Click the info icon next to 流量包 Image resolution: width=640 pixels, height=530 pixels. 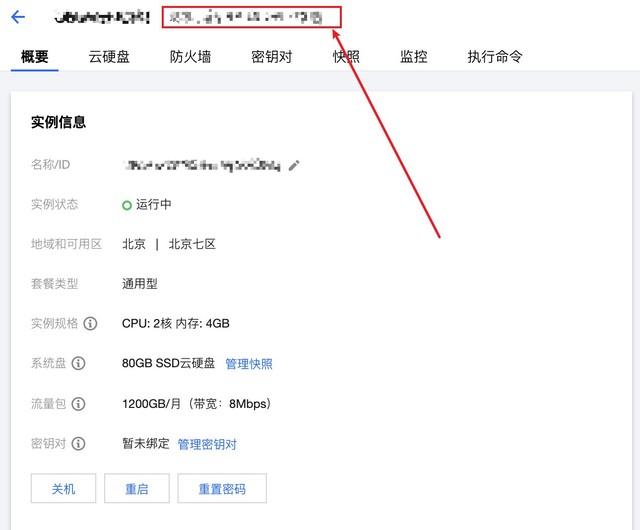tap(78, 404)
